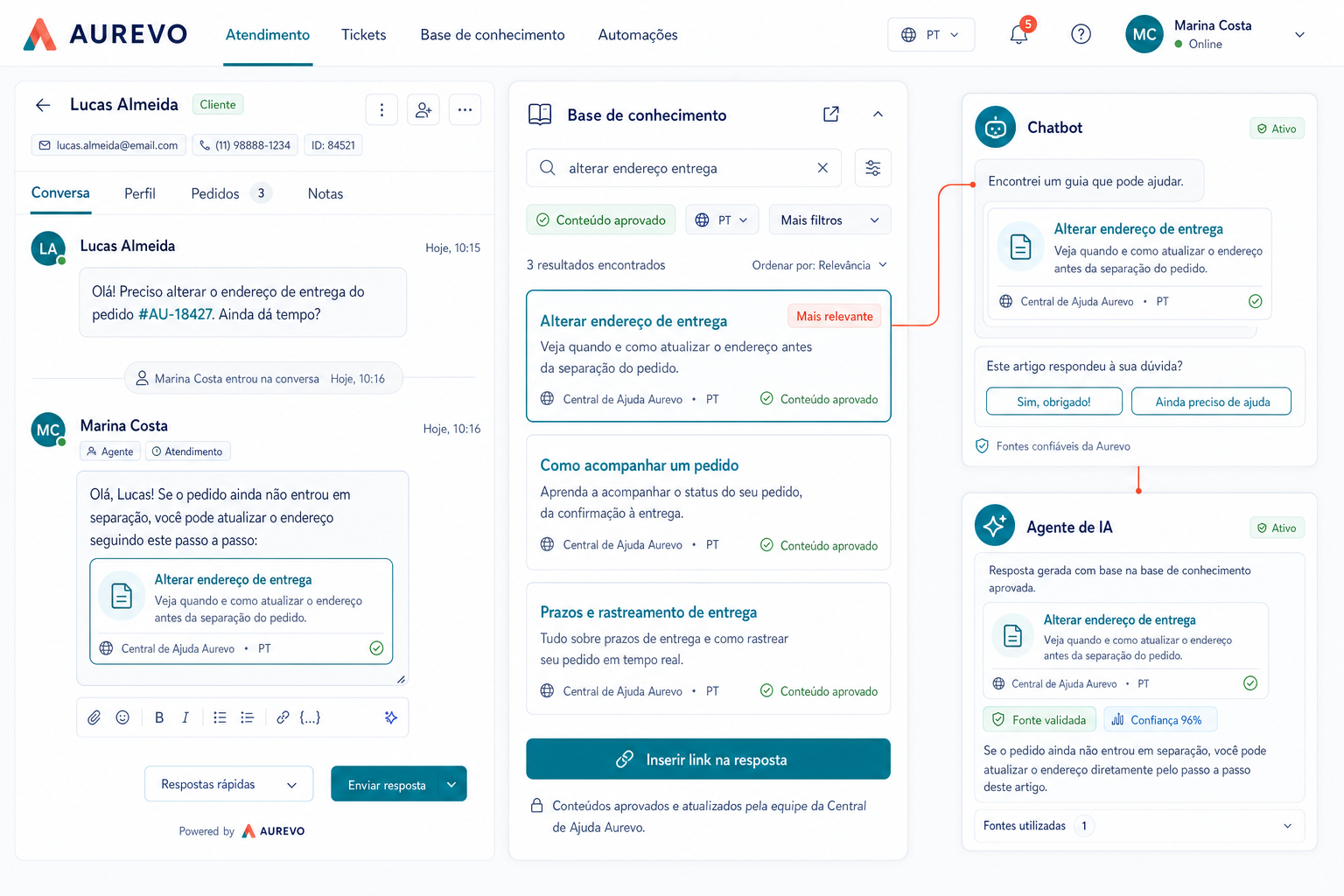This screenshot has width=1344, height=896.
Task: Click the knowledge base search field
Action: coord(684,168)
